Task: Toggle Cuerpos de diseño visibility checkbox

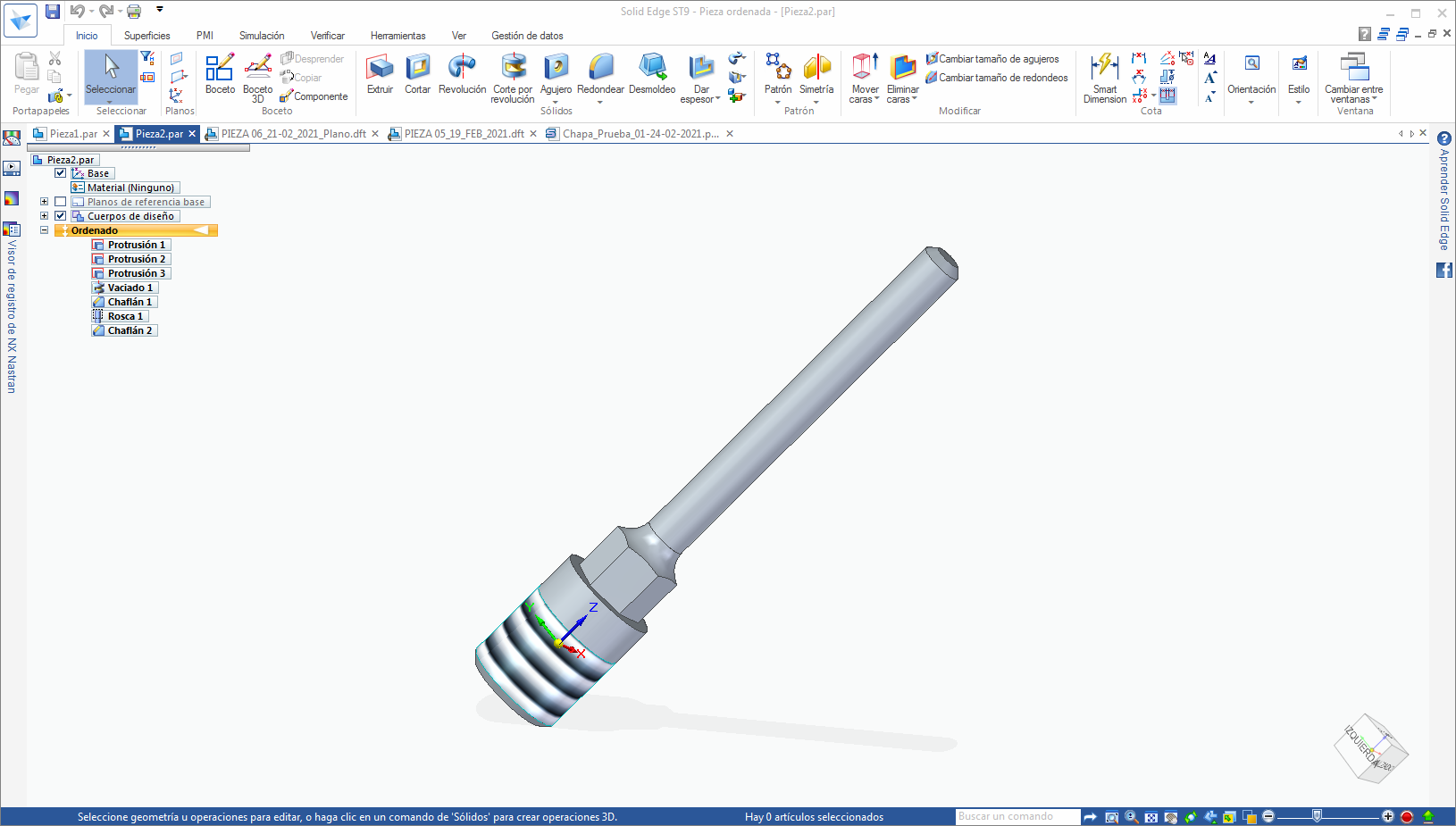Action: 61,216
